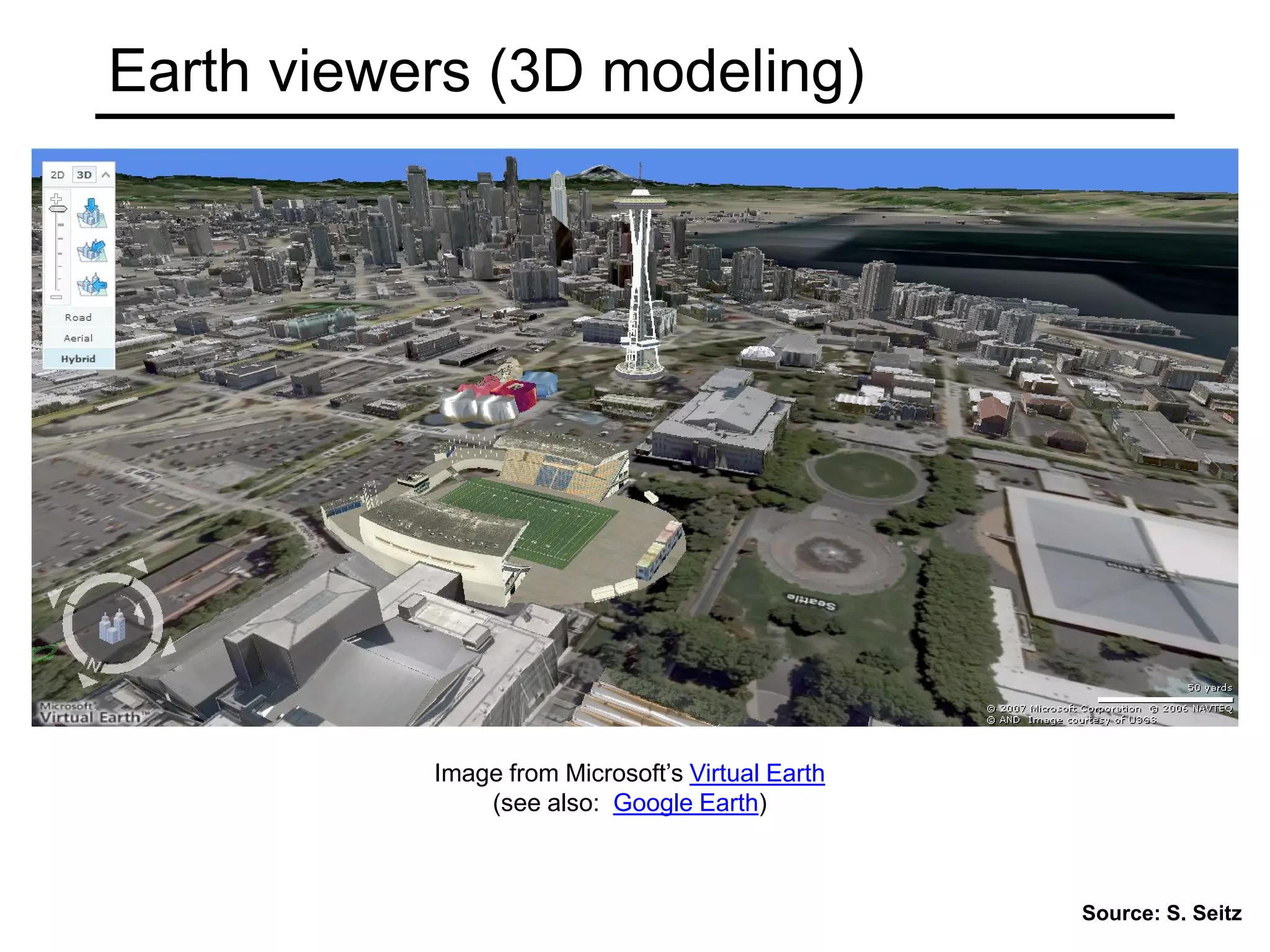This screenshot has height=952, width=1270.
Task: Click the pan arrow right of compass ring
Action: (x=169, y=647)
